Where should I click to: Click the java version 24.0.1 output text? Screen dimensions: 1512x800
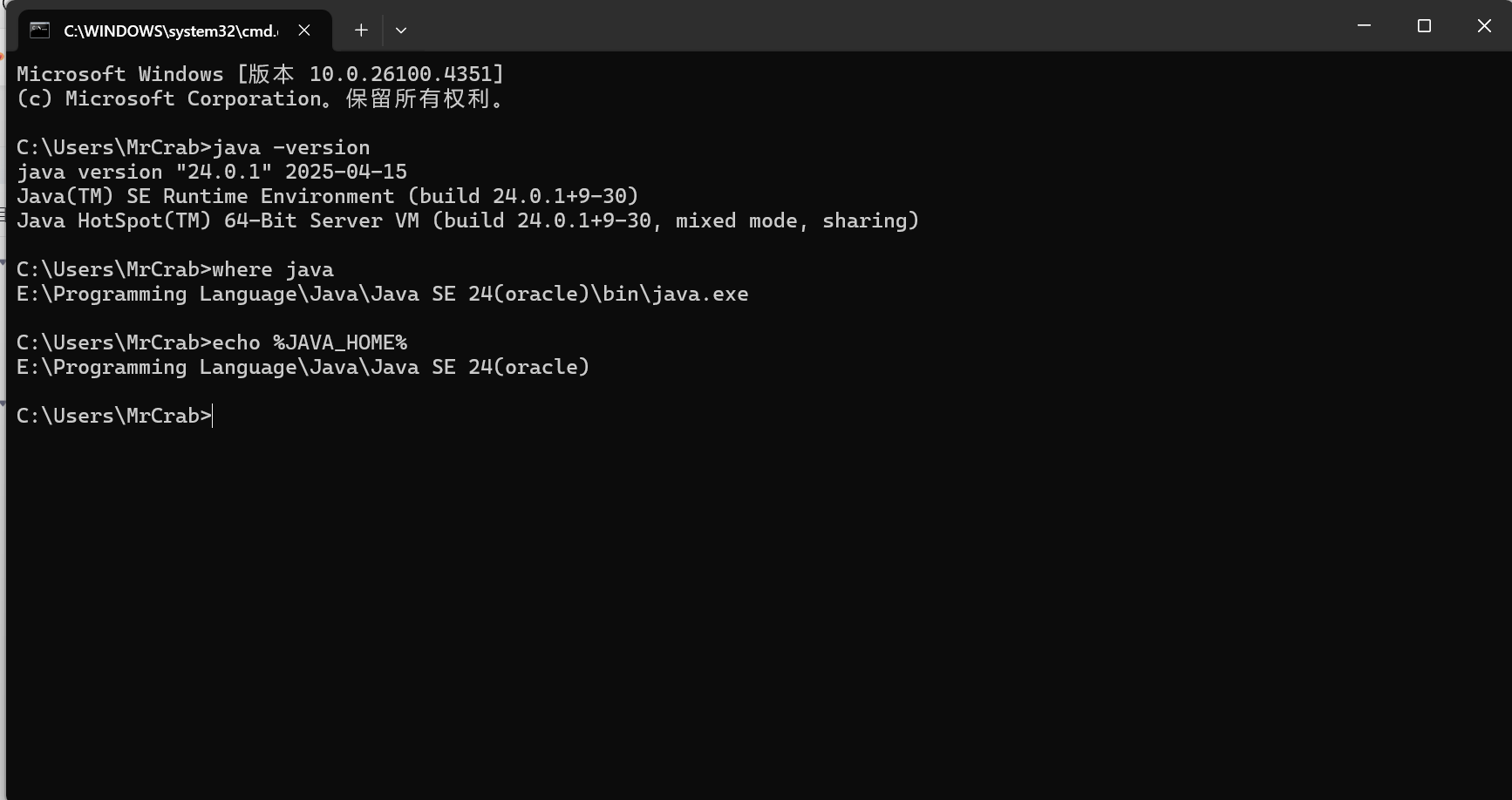click(x=209, y=172)
